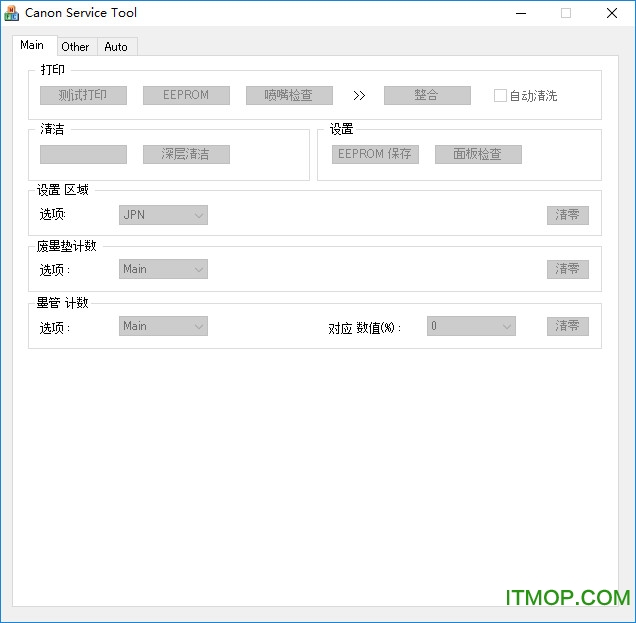Click the 测试打印 test print button
The image size is (636, 623).
(83, 95)
